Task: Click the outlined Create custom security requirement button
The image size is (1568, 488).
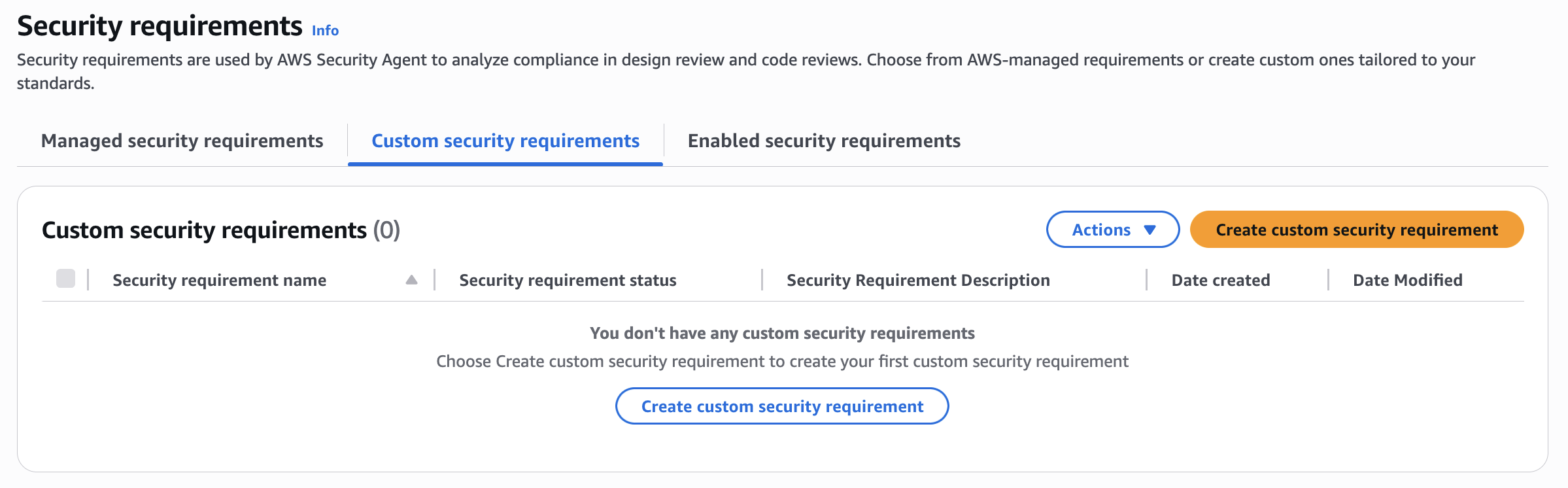Action: tap(782, 406)
